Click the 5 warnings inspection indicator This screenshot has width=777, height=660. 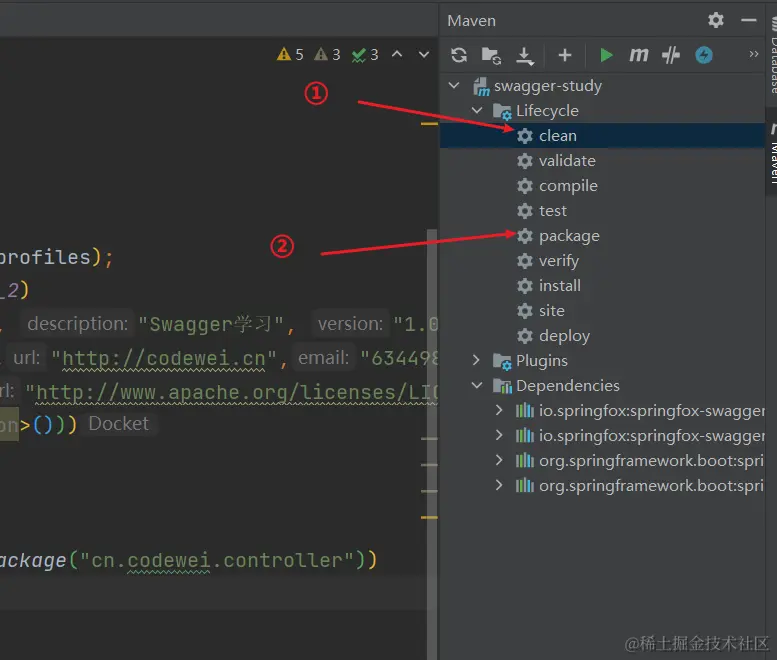(x=290, y=54)
